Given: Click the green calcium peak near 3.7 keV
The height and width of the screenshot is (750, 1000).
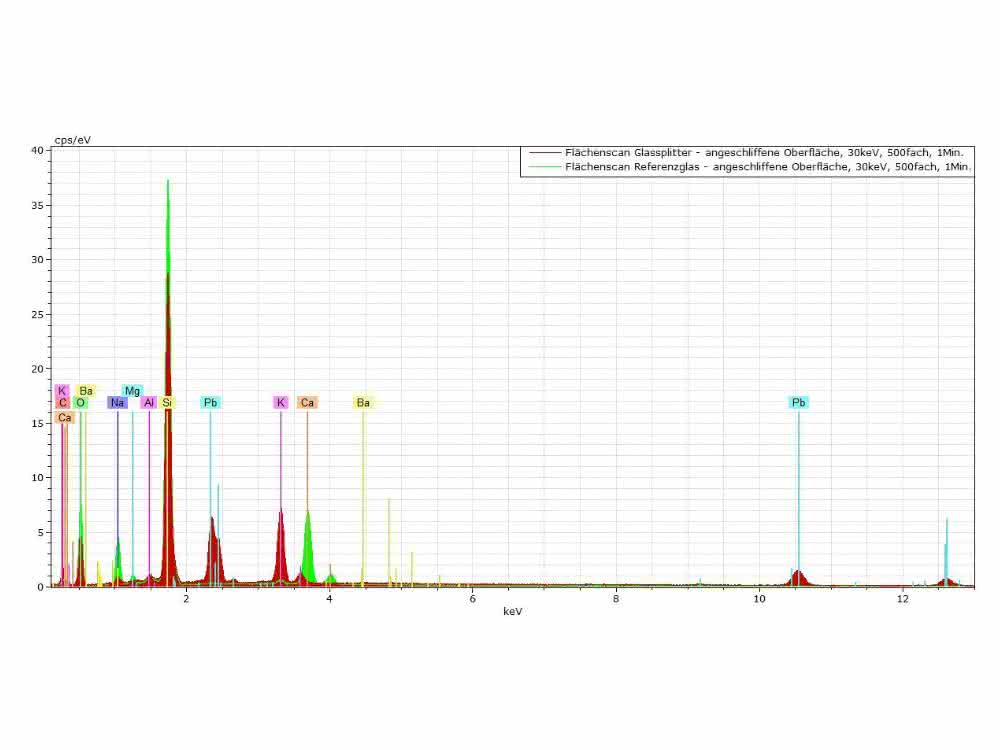Looking at the screenshot, I should [309, 548].
